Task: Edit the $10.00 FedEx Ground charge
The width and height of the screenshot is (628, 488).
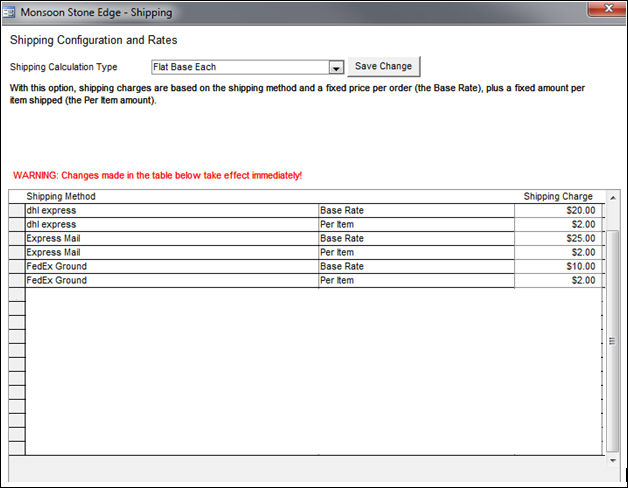Action: pos(558,267)
